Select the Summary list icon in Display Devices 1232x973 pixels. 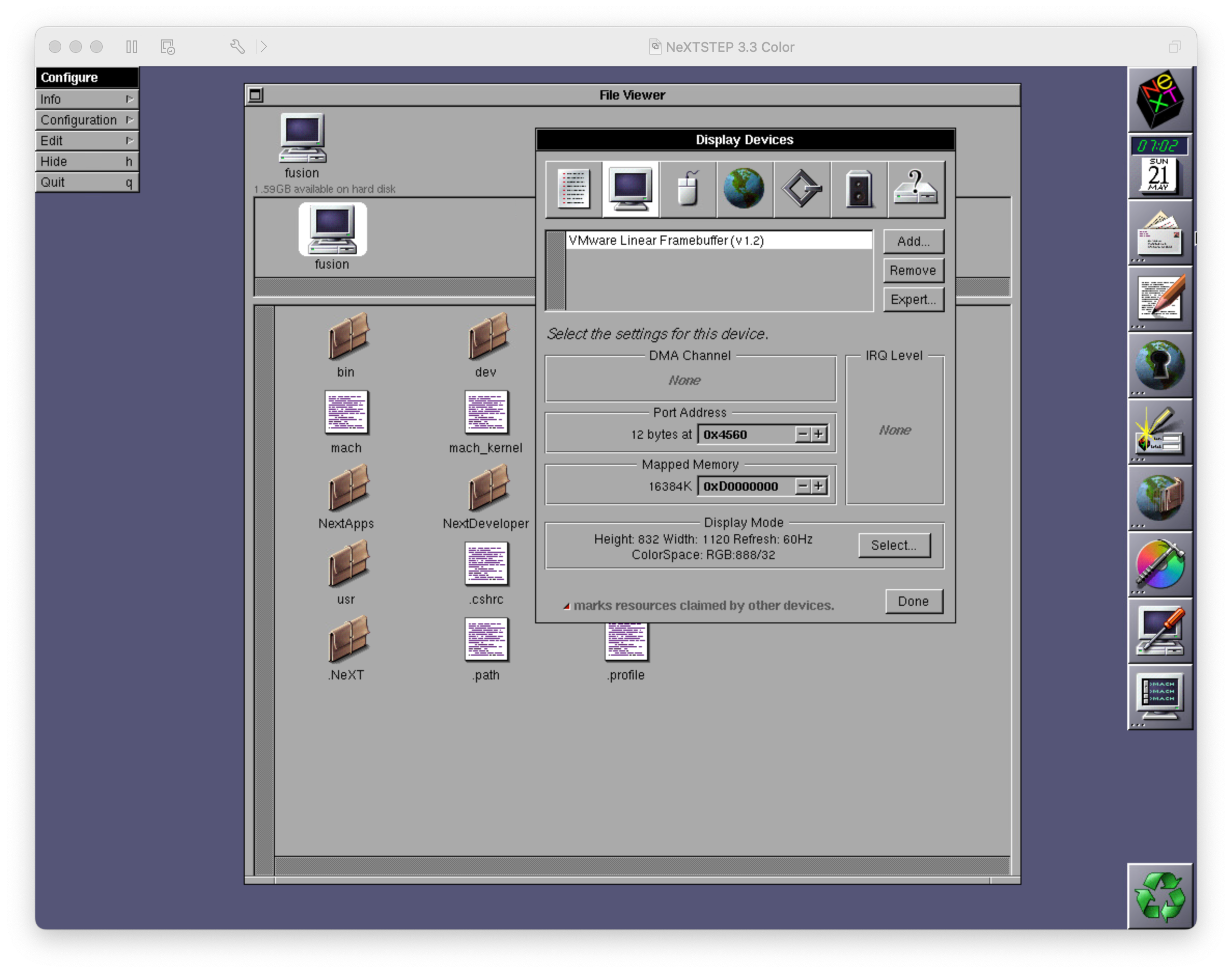pyautogui.click(x=573, y=189)
